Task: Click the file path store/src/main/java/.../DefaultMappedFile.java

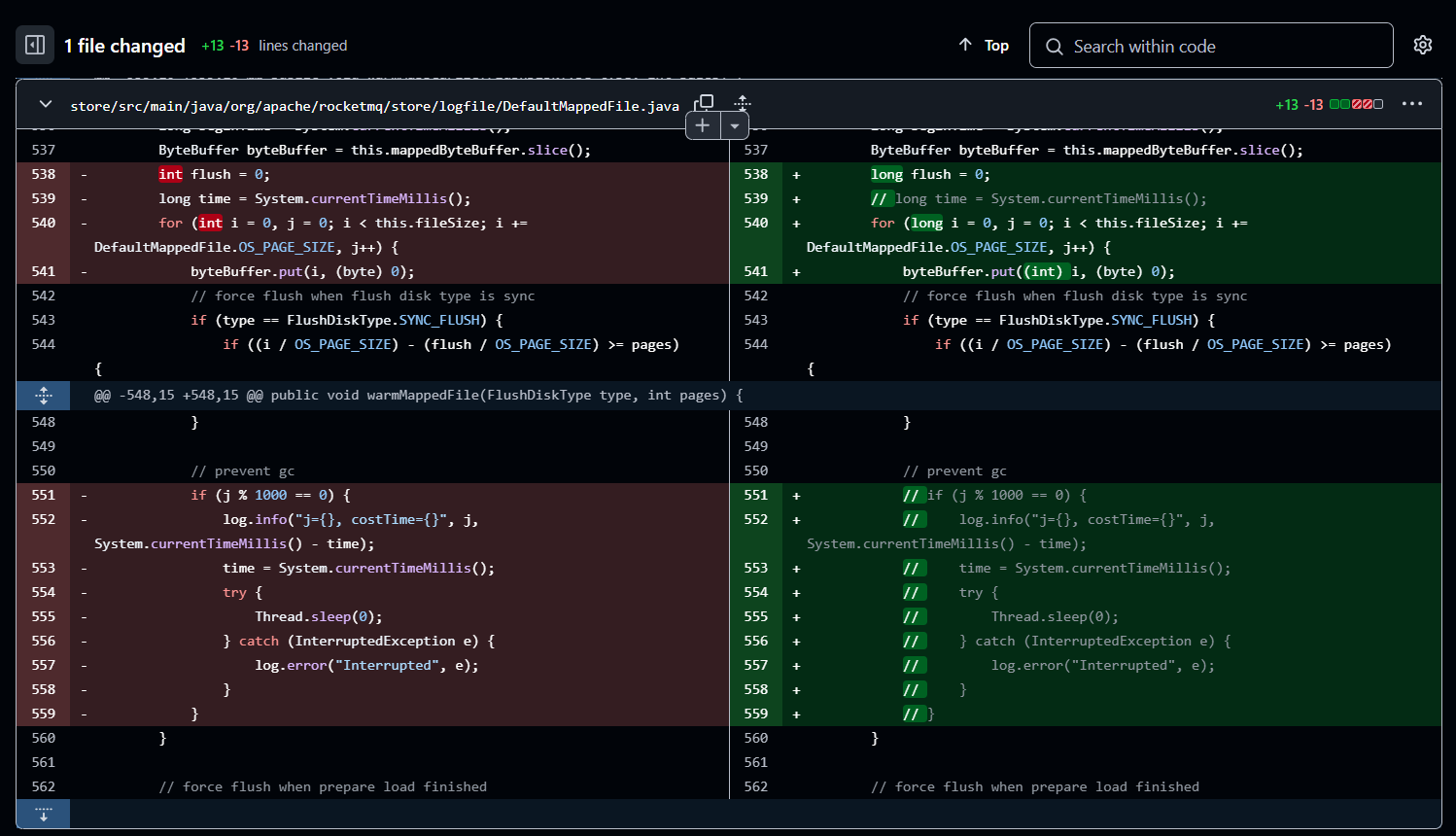Action: [x=375, y=105]
